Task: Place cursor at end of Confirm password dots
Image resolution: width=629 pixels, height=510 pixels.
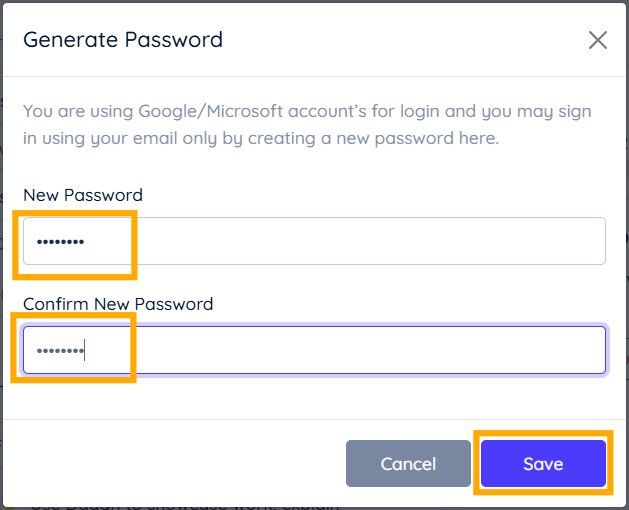Action: (x=86, y=351)
